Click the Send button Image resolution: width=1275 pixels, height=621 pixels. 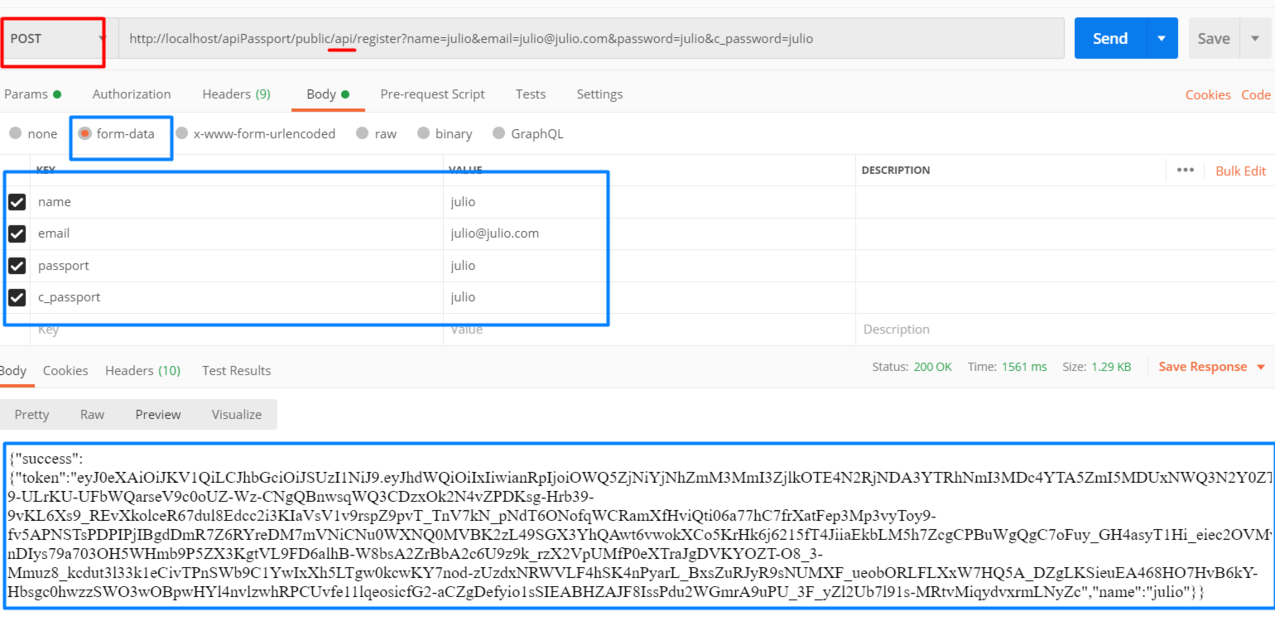1109,38
